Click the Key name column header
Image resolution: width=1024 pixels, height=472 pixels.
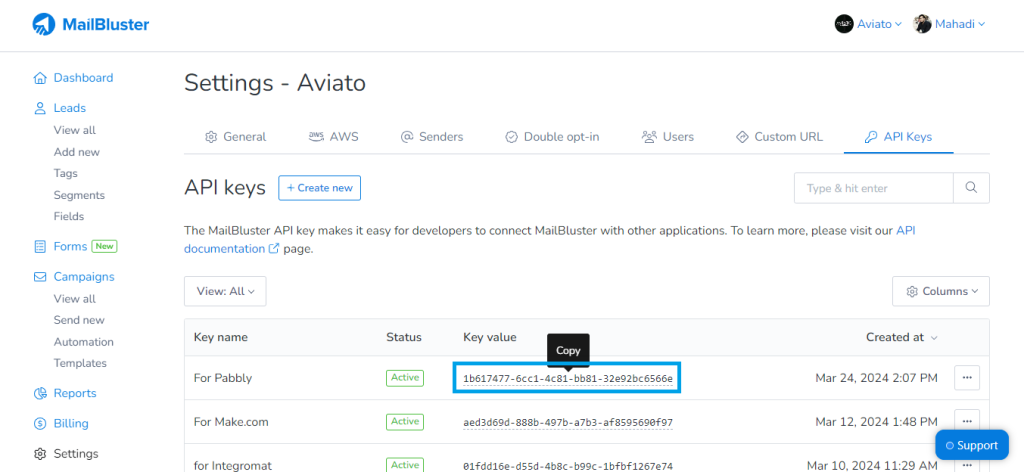[x=221, y=338]
